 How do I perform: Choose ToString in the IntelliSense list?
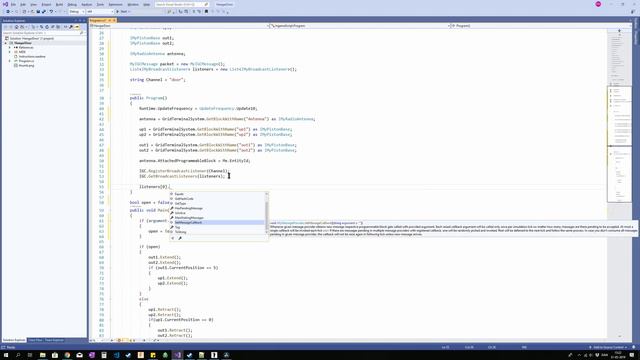click(180, 232)
